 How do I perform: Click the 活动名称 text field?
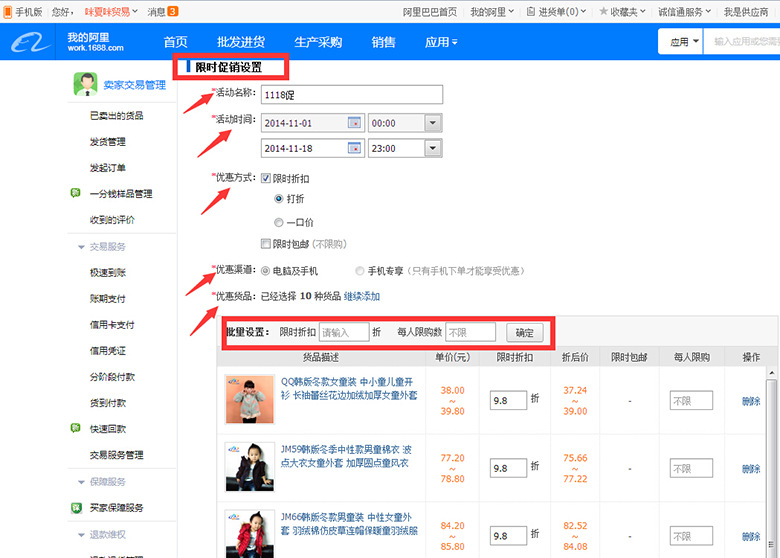tap(350, 94)
